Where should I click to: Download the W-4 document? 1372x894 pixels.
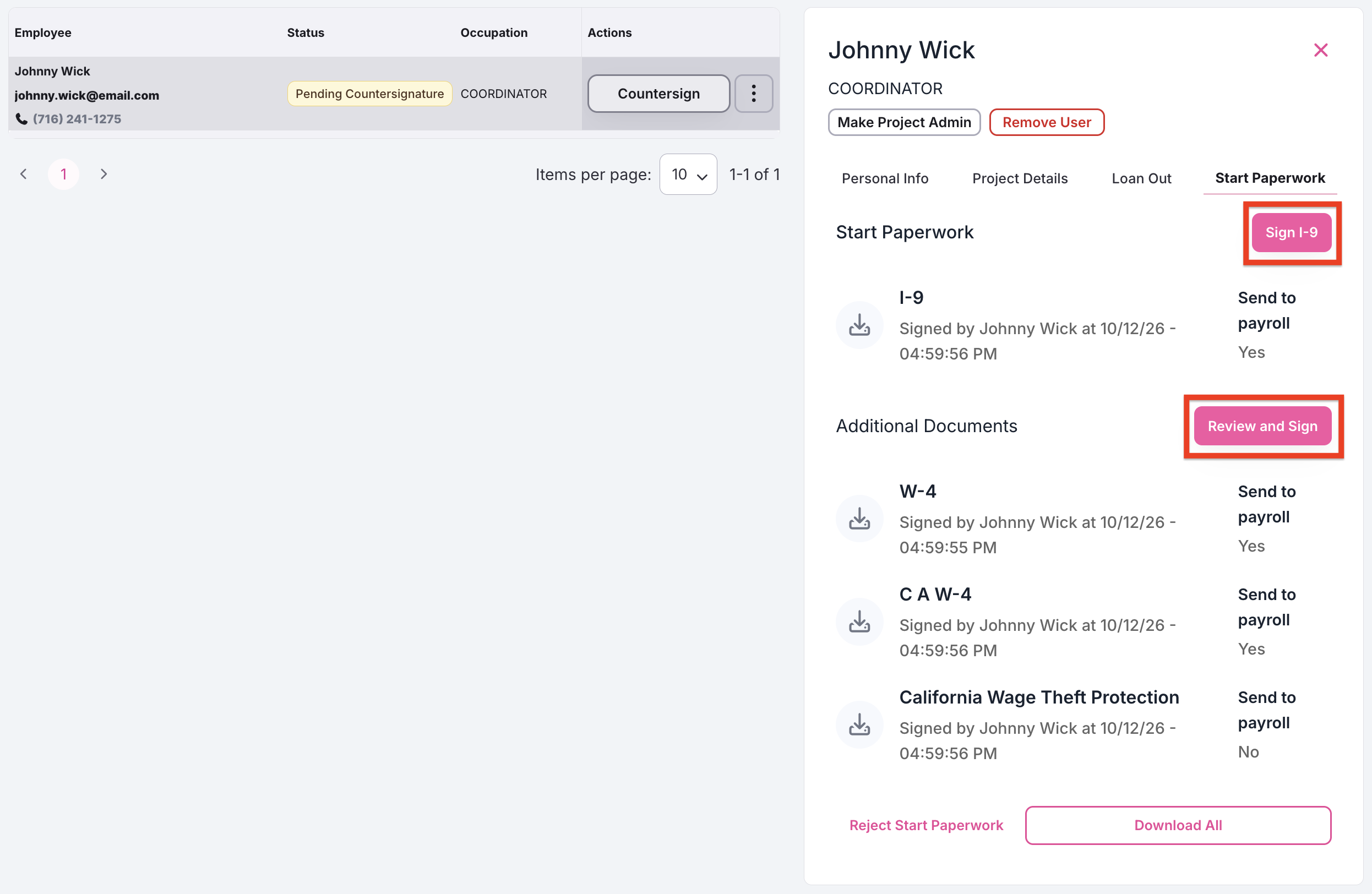(859, 519)
